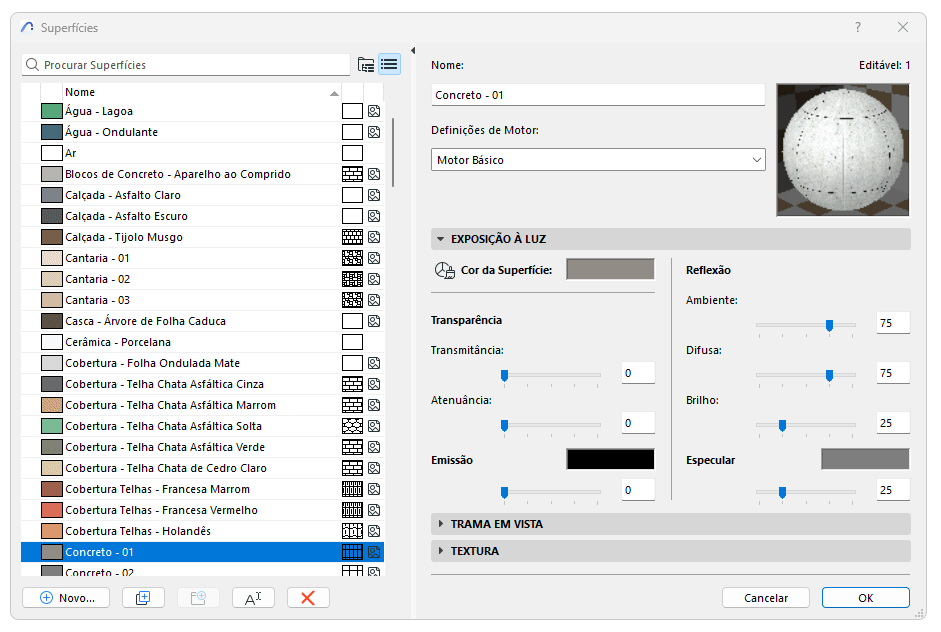Viewport: 941px width, 632px height.
Task: Click the Novo... button
Action: 65,597
